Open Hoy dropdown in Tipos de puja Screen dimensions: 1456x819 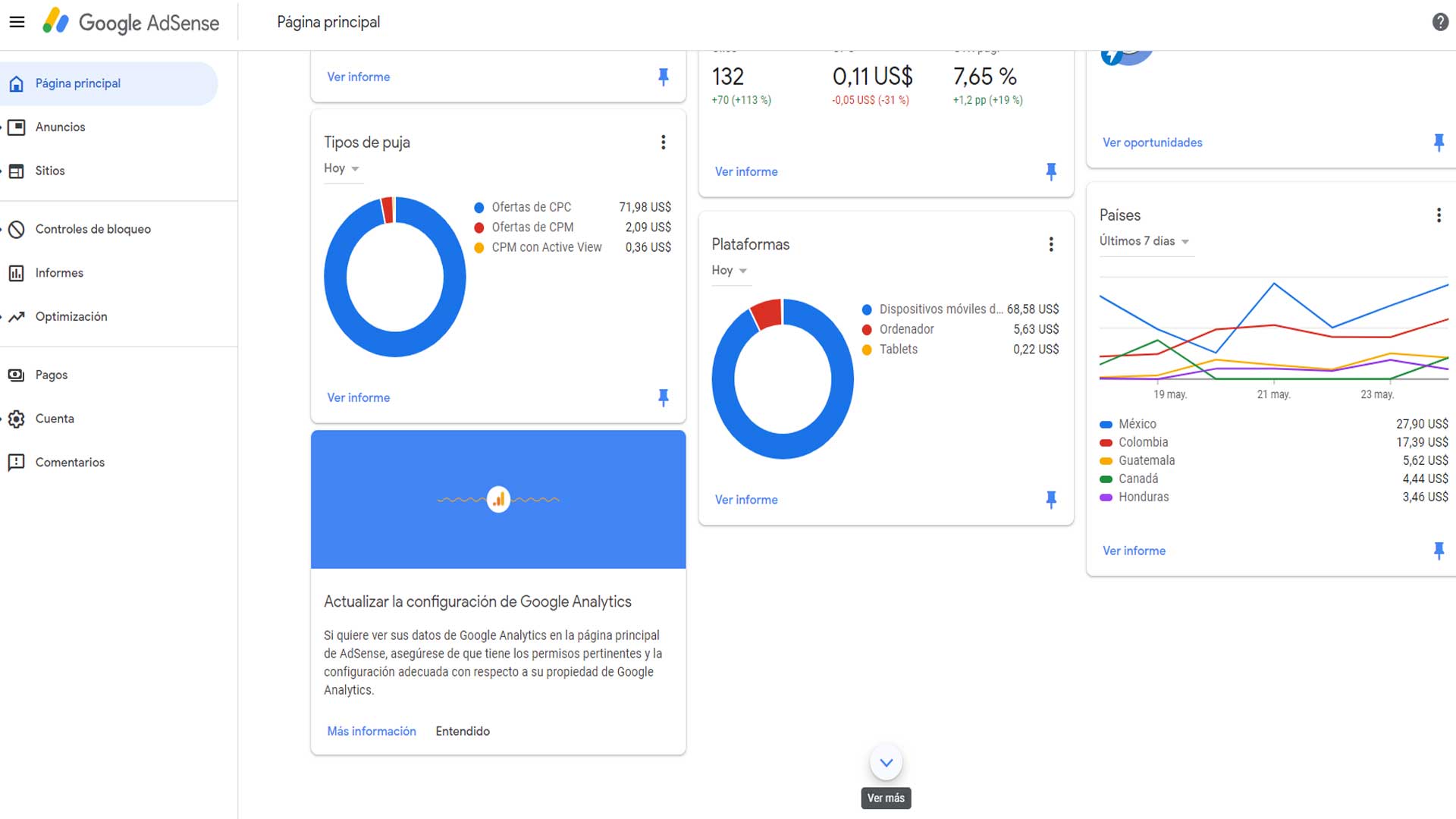click(342, 168)
